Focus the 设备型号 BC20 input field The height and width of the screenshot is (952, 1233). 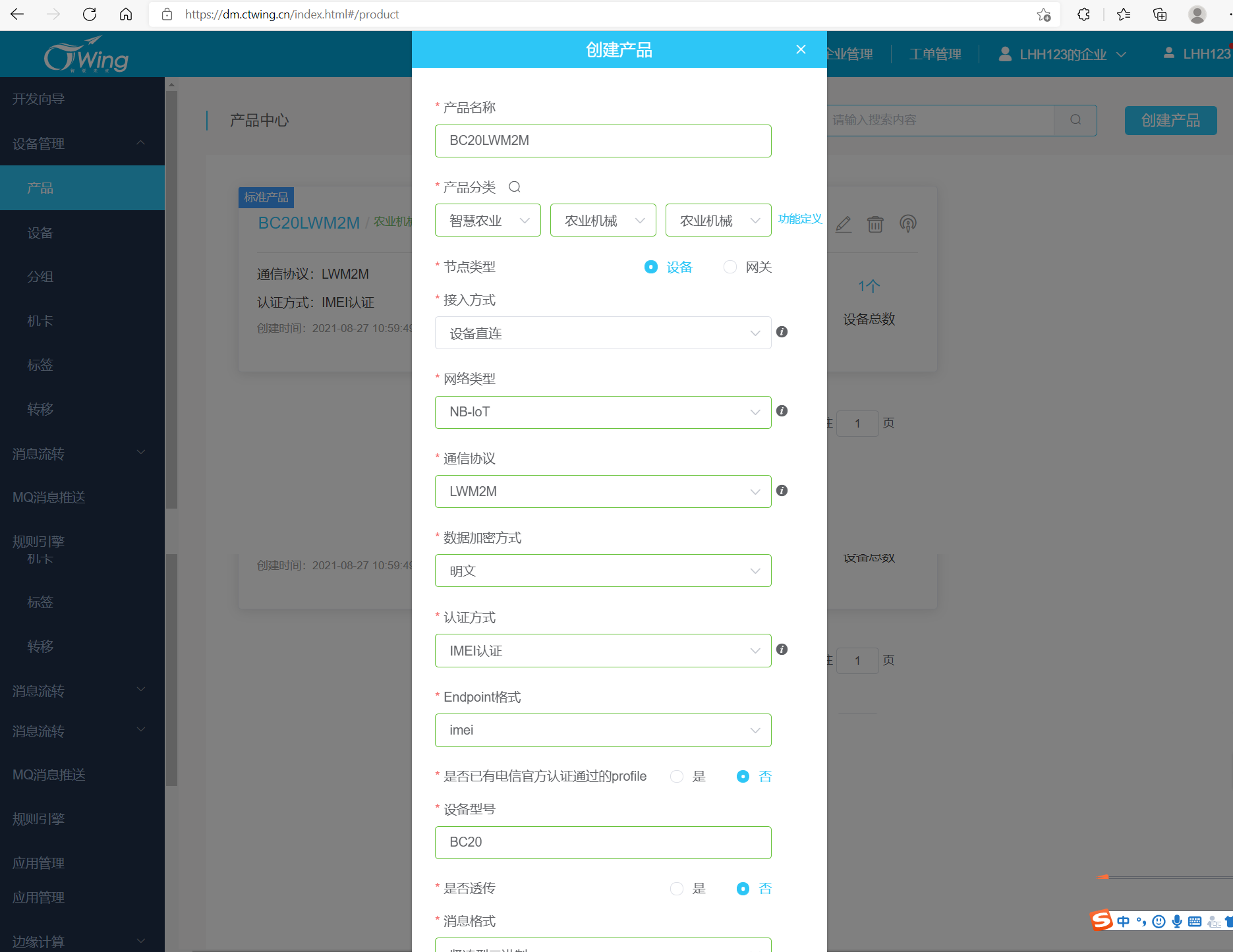click(x=603, y=843)
